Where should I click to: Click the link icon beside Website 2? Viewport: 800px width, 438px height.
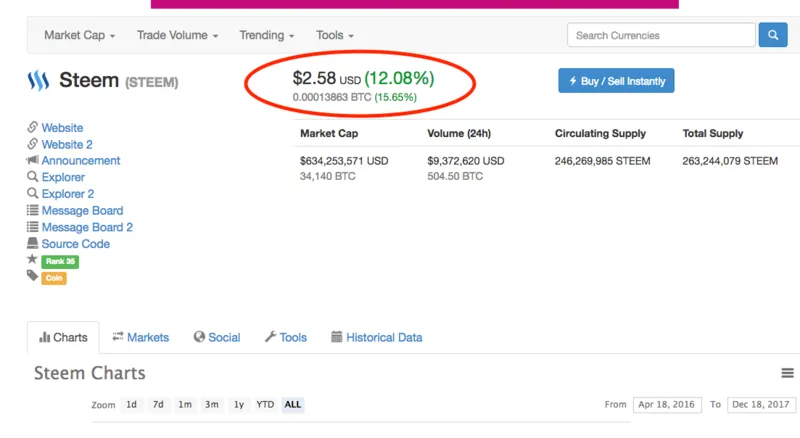(x=33, y=143)
